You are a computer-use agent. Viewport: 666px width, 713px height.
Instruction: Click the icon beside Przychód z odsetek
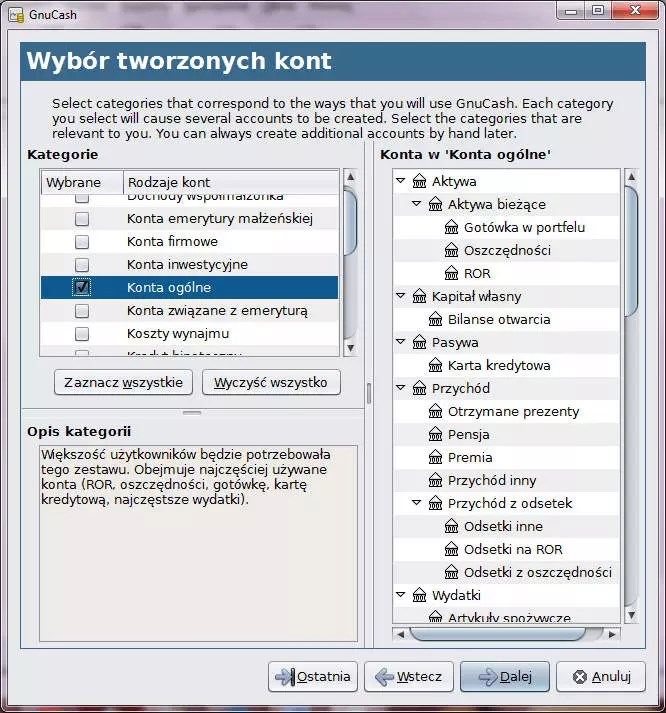pos(435,503)
